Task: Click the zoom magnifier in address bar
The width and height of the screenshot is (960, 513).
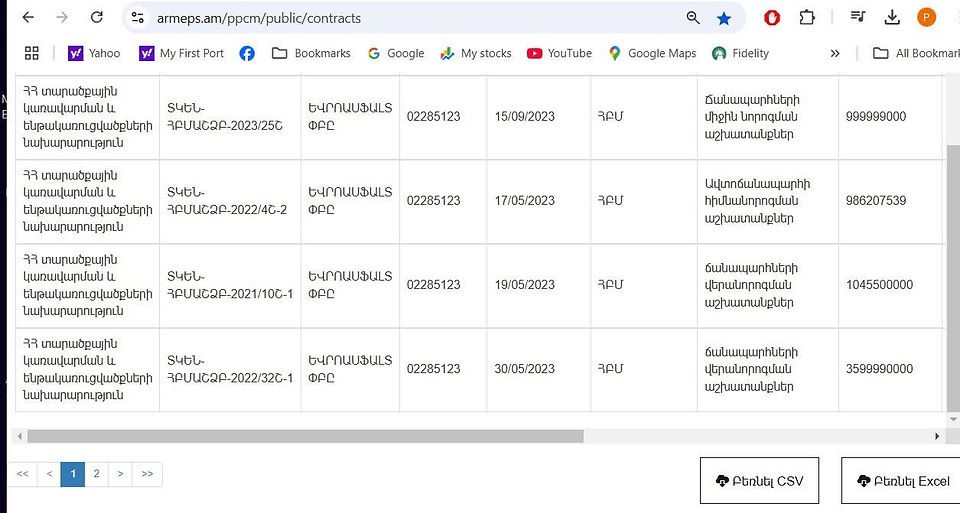Action: pos(693,18)
